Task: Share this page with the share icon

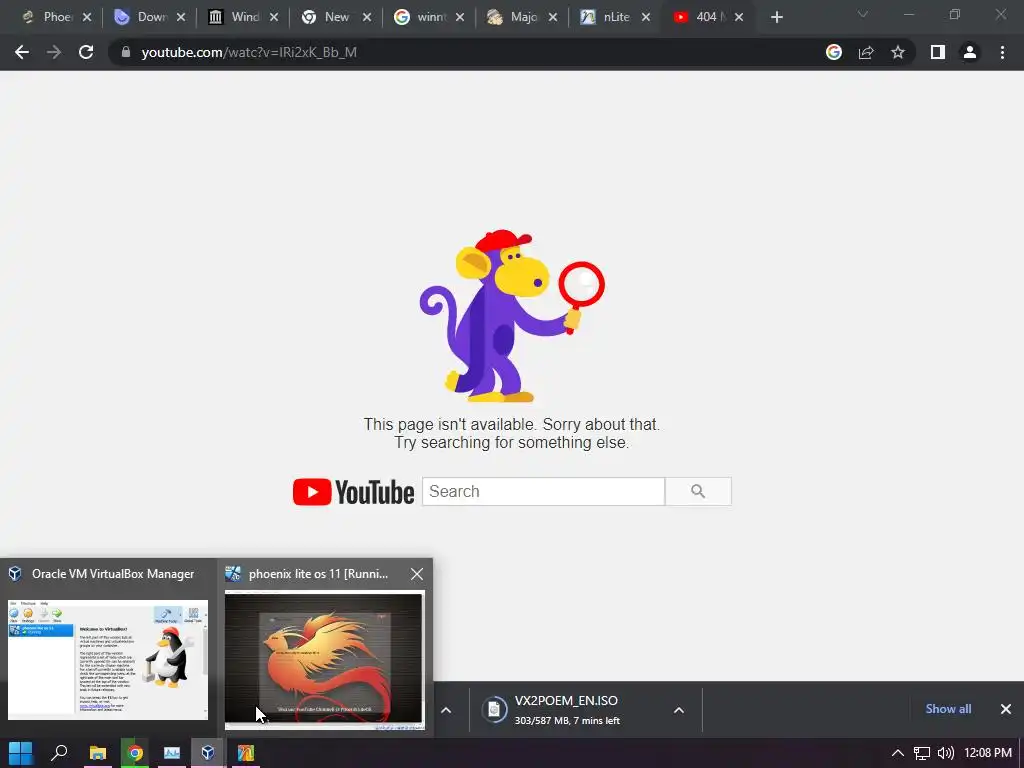Action: (866, 52)
